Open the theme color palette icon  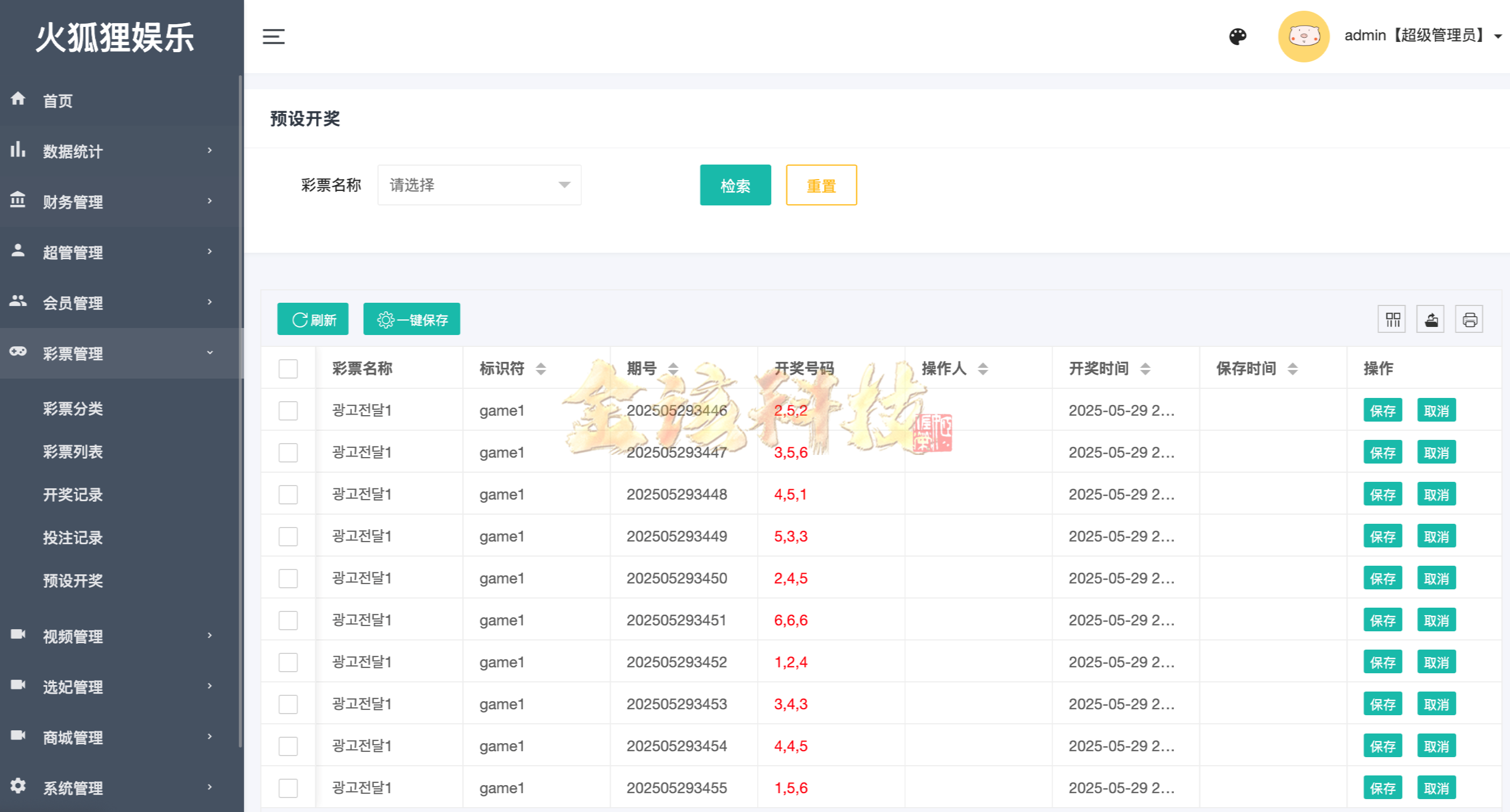[1237, 37]
